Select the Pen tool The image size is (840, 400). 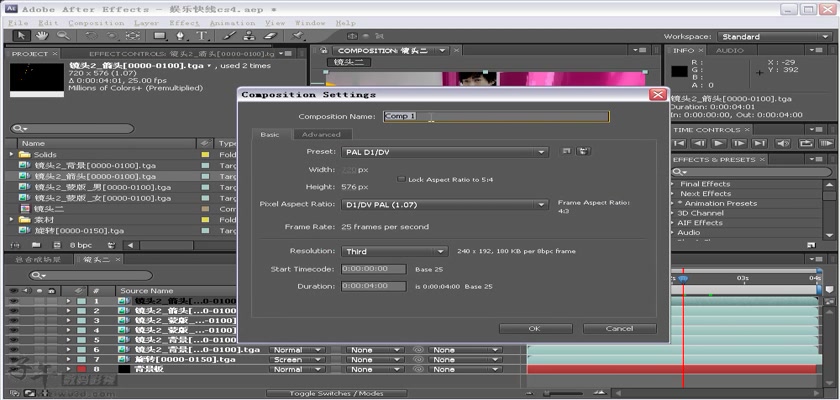tap(181, 36)
